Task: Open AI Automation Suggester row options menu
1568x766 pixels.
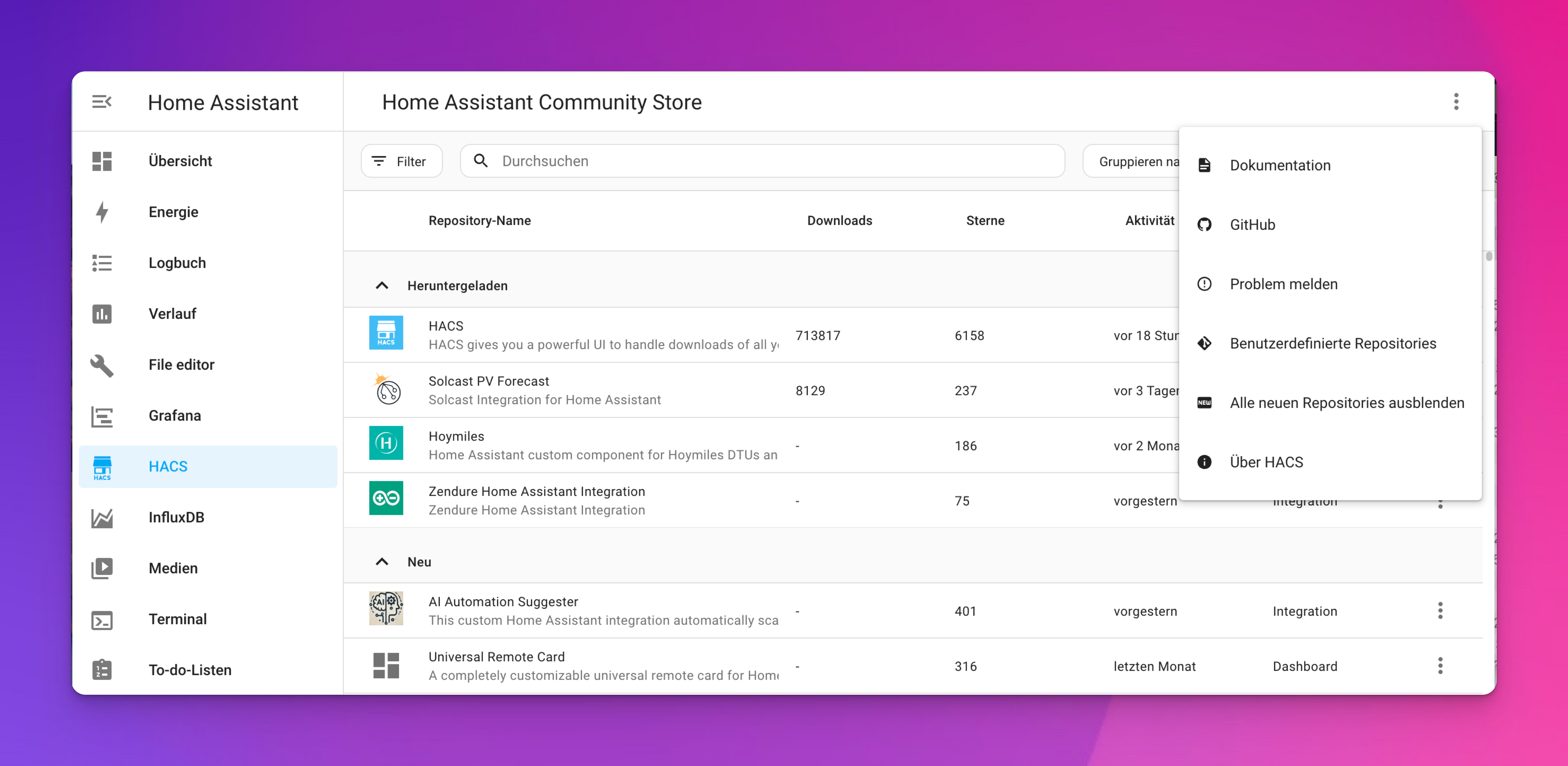Action: click(1440, 610)
